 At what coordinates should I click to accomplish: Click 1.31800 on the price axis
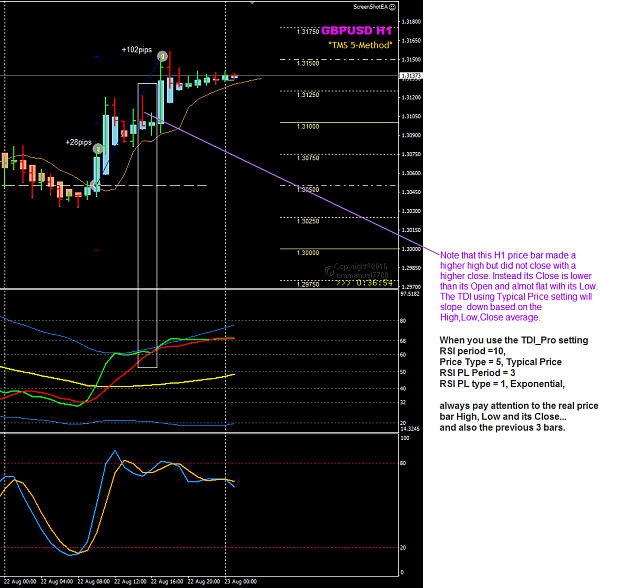[411, 22]
